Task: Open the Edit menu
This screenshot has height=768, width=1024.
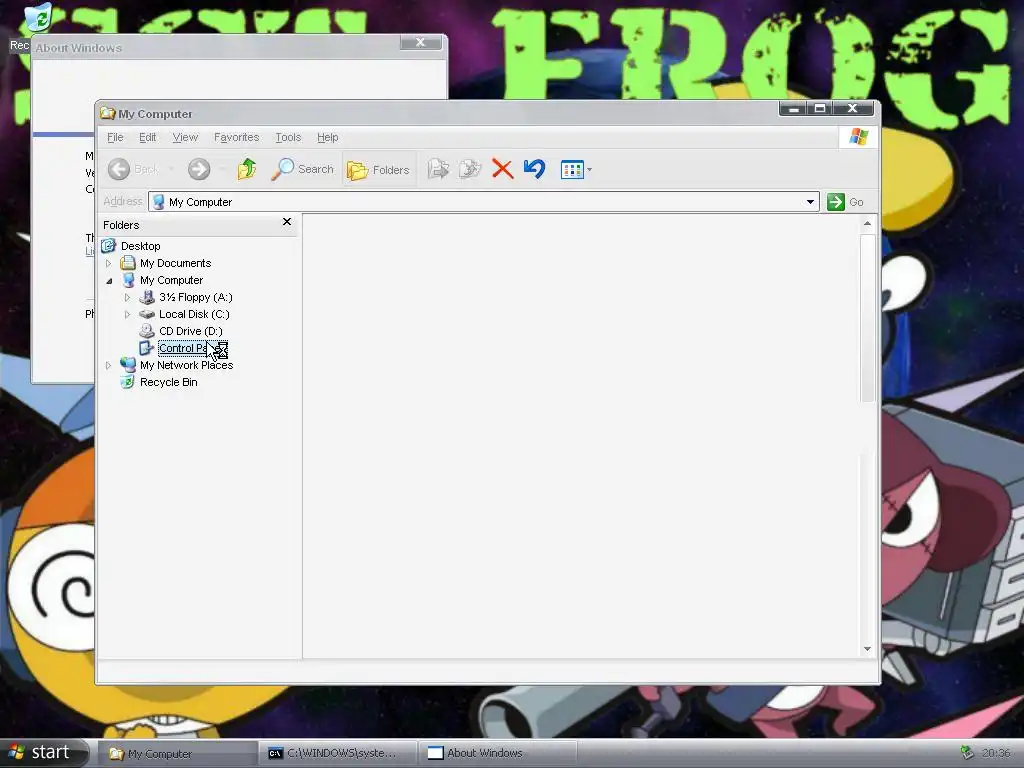Action: pos(148,137)
